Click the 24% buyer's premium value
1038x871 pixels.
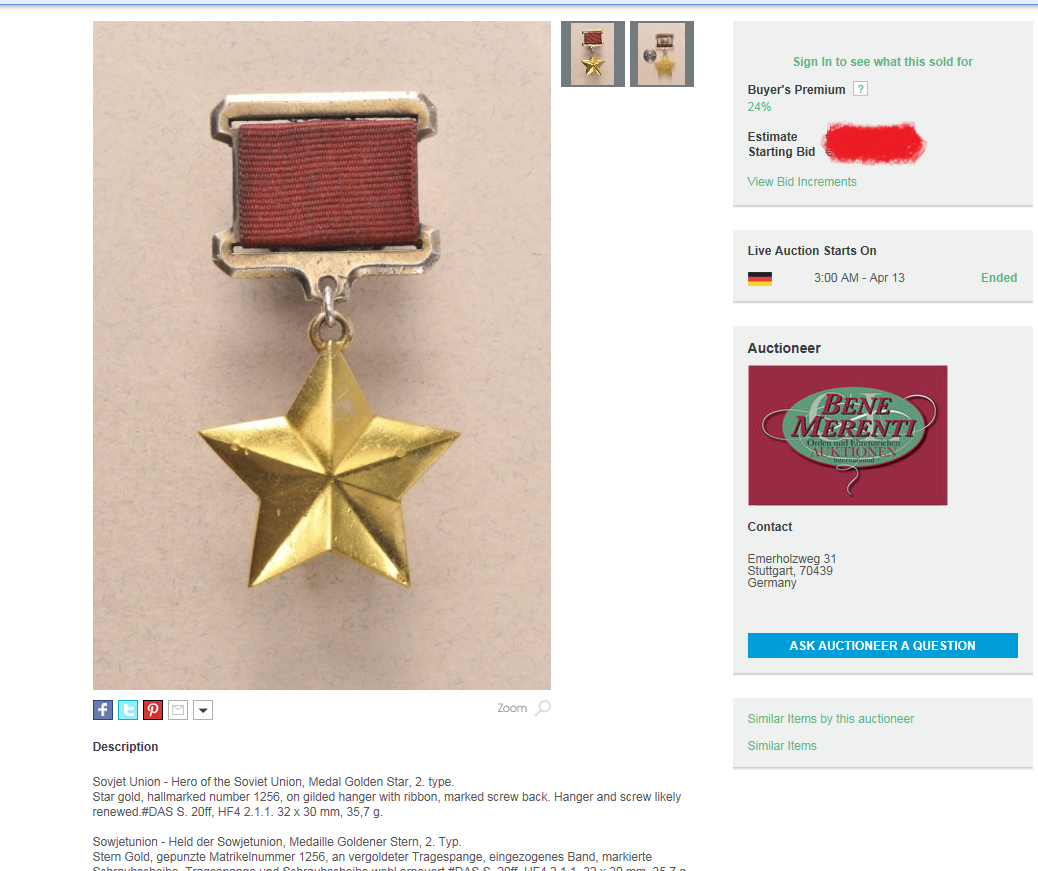point(759,107)
